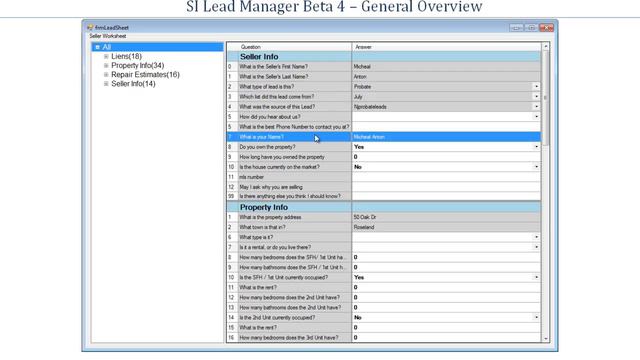Click the Question column header
Viewport: 640px width, 360px height.
click(294, 47)
